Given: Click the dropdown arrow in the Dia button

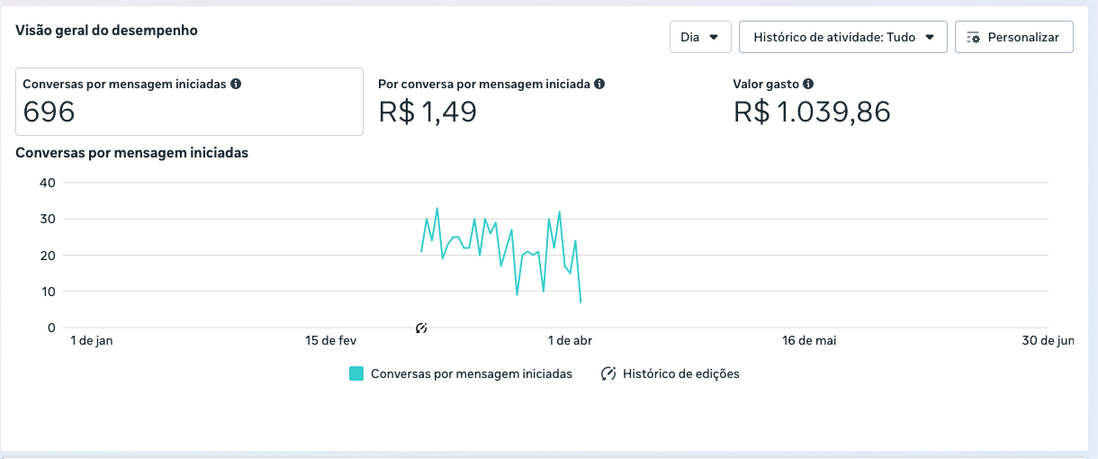Looking at the screenshot, I should pyautogui.click(x=714, y=38).
